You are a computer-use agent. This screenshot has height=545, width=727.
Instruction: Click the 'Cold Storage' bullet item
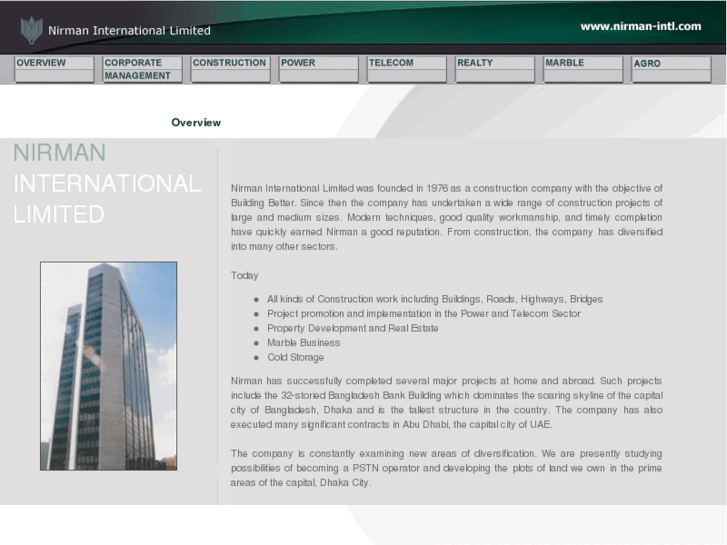click(295, 357)
